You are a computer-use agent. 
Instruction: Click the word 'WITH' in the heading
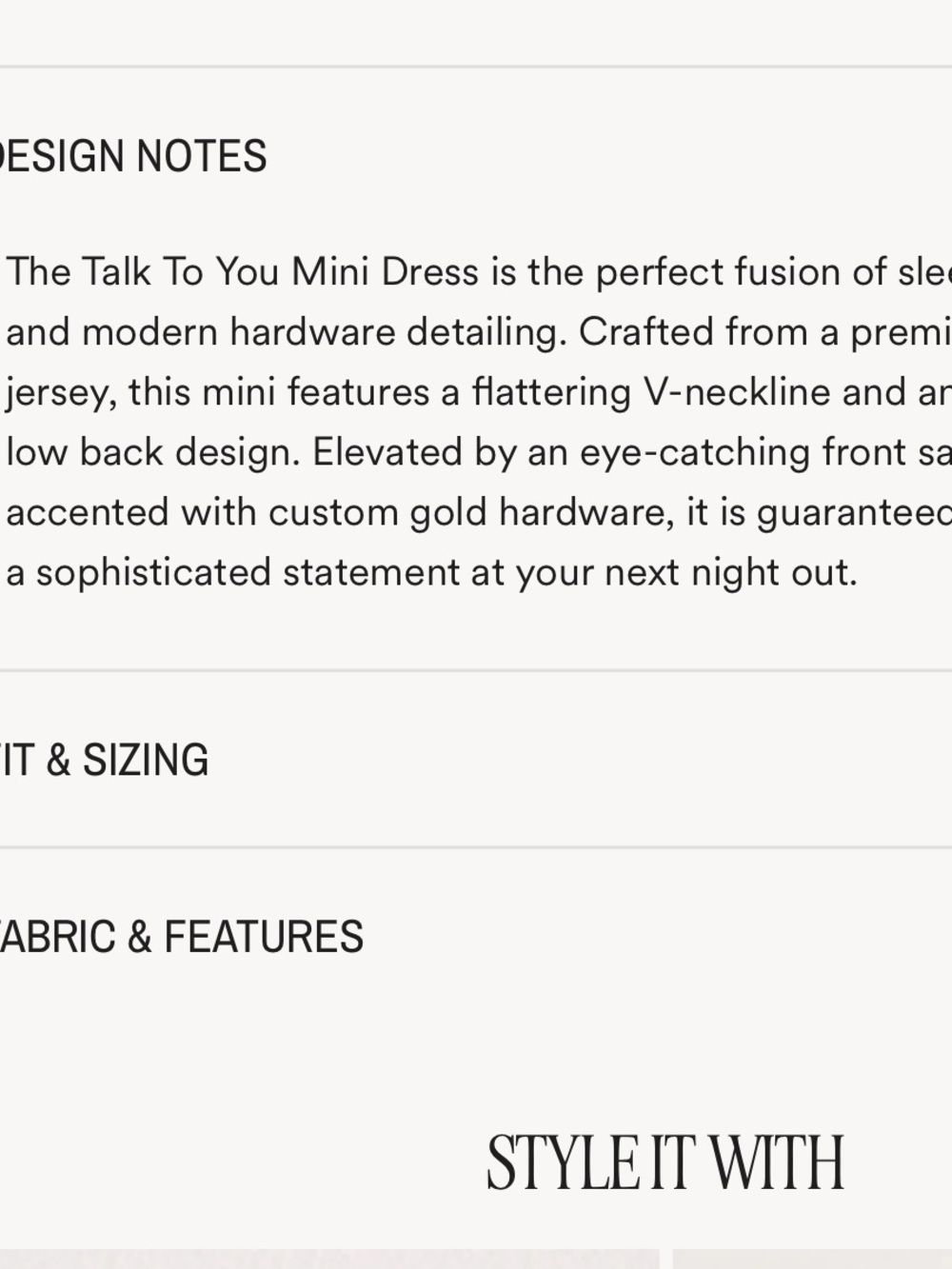(778, 1163)
